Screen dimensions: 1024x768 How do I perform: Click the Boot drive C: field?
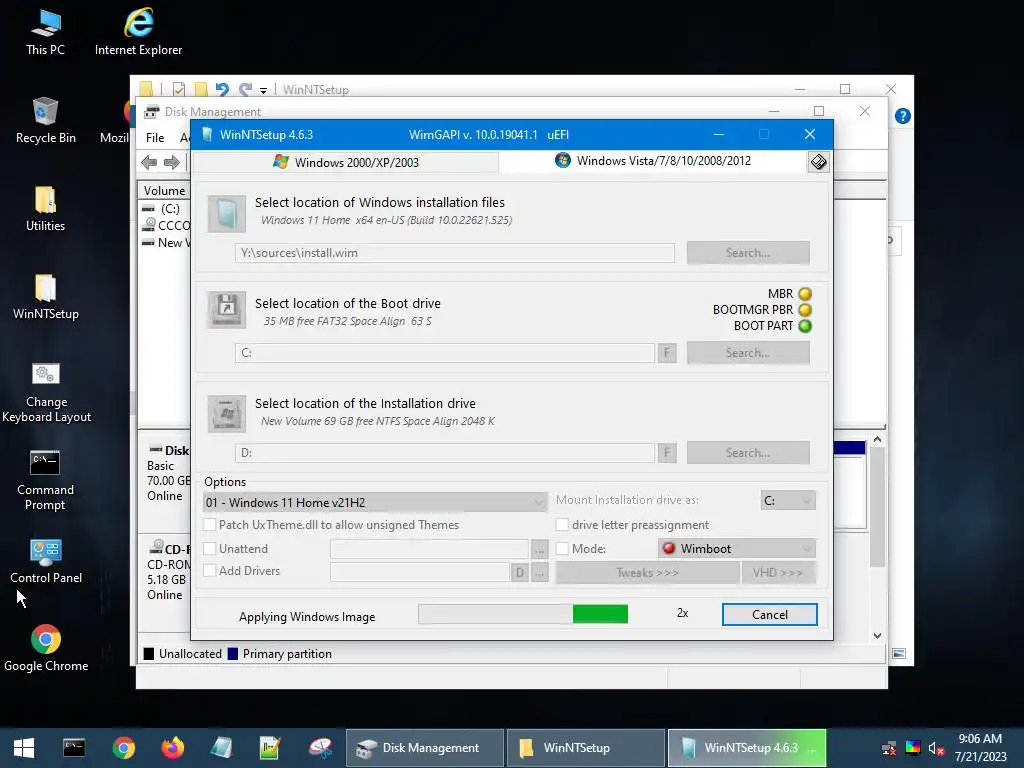(x=445, y=353)
